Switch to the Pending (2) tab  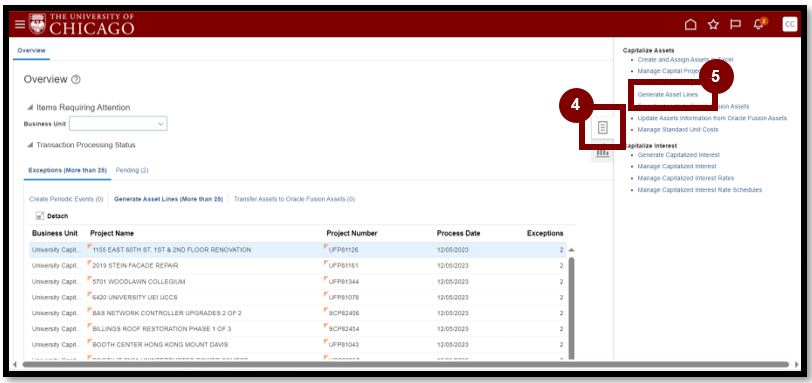pos(132,170)
